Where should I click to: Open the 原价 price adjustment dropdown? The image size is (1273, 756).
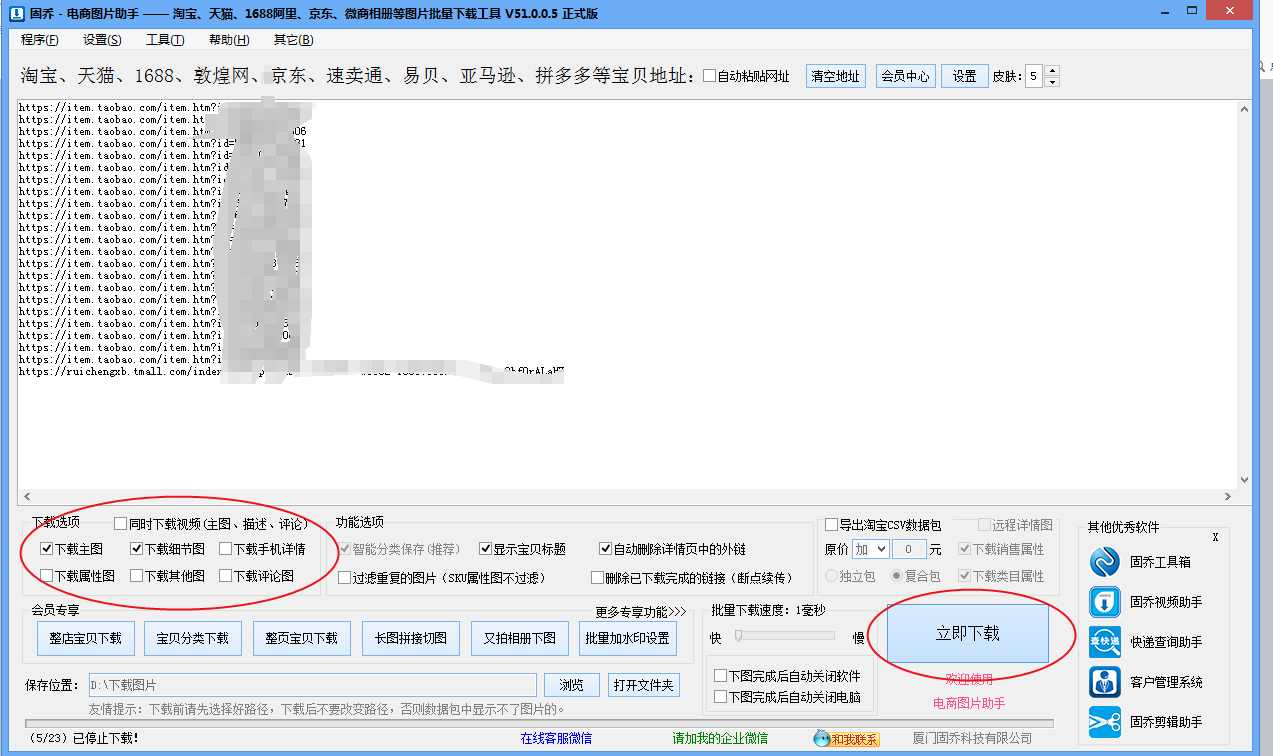pos(870,548)
